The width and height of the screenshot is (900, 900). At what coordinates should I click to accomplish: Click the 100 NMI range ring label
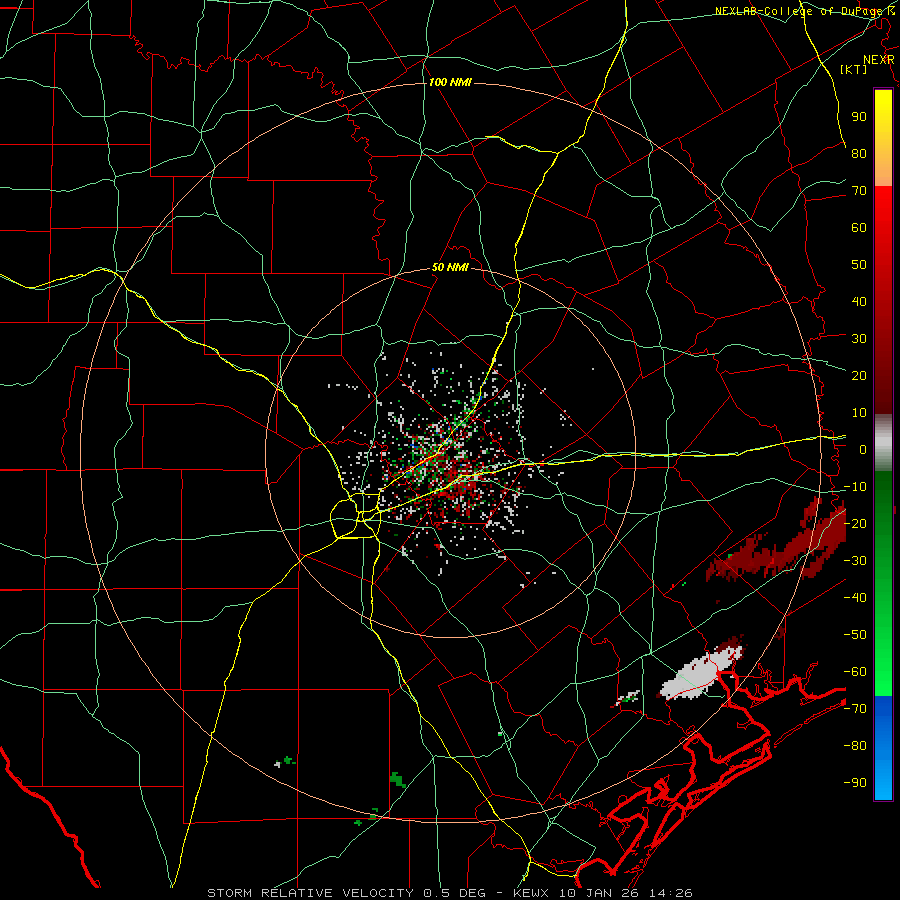pyautogui.click(x=450, y=82)
